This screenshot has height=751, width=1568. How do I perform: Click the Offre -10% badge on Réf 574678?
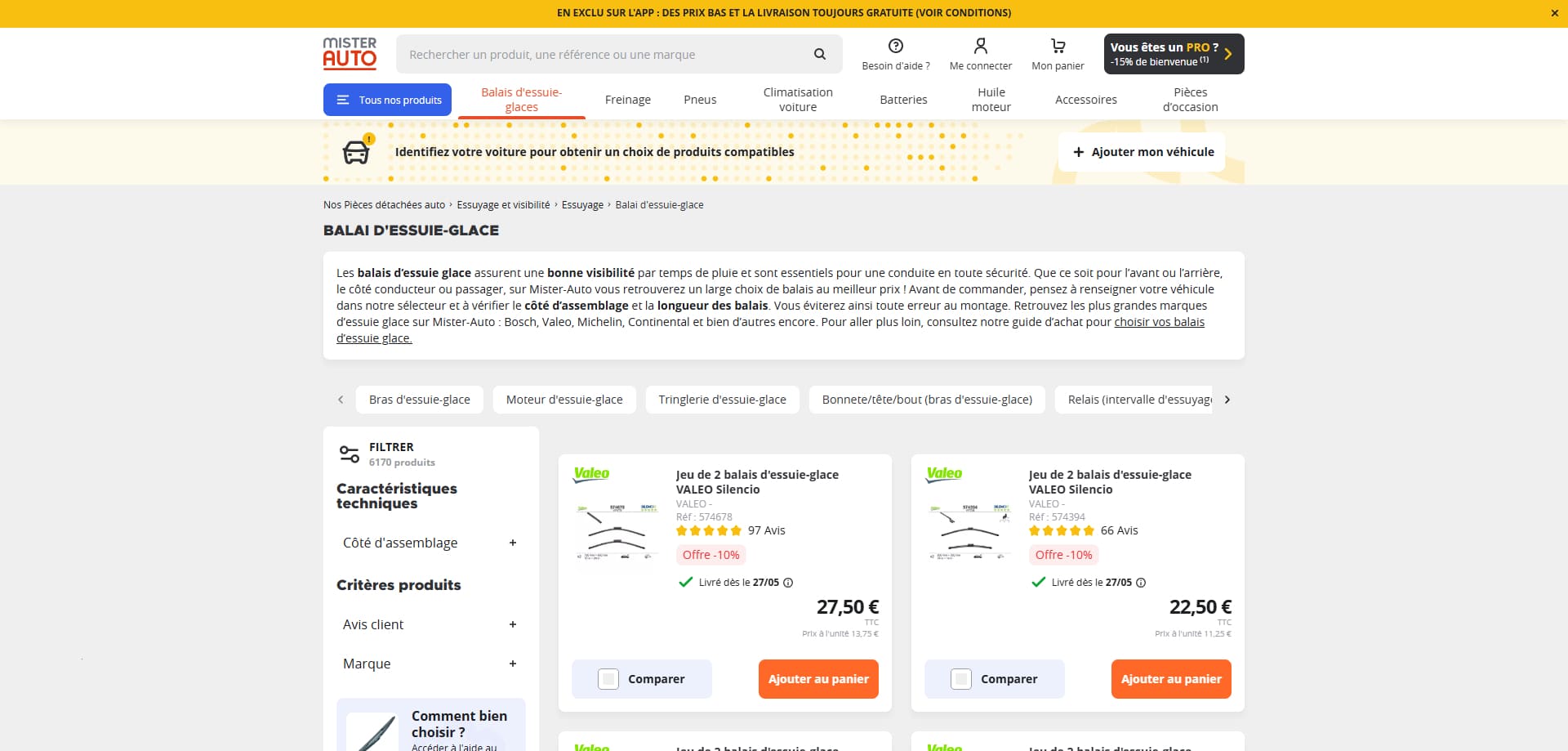point(710,555)
